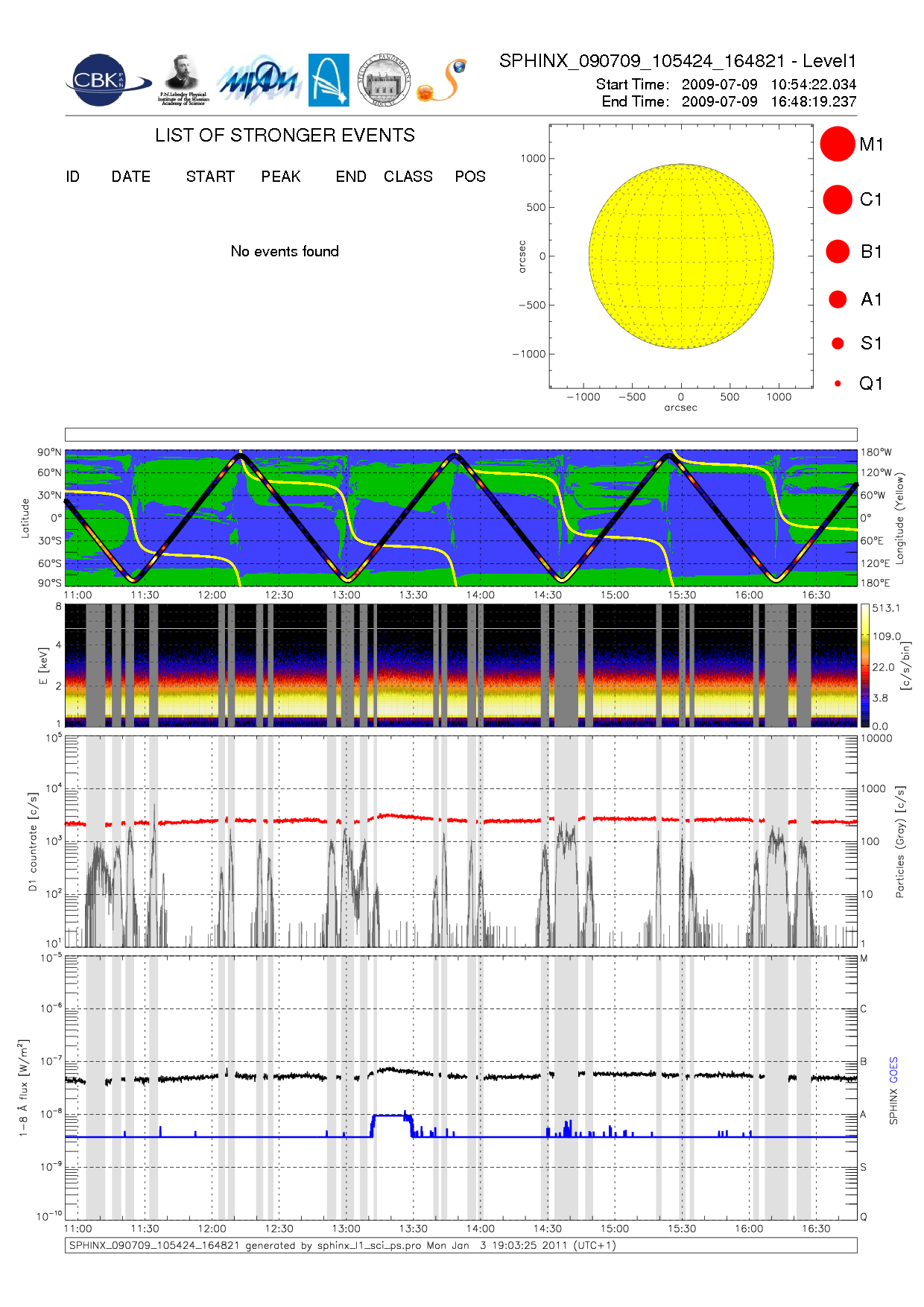Click the 'No events found' text
This screenshot has width=924, height=1307.
click(285, 251)
